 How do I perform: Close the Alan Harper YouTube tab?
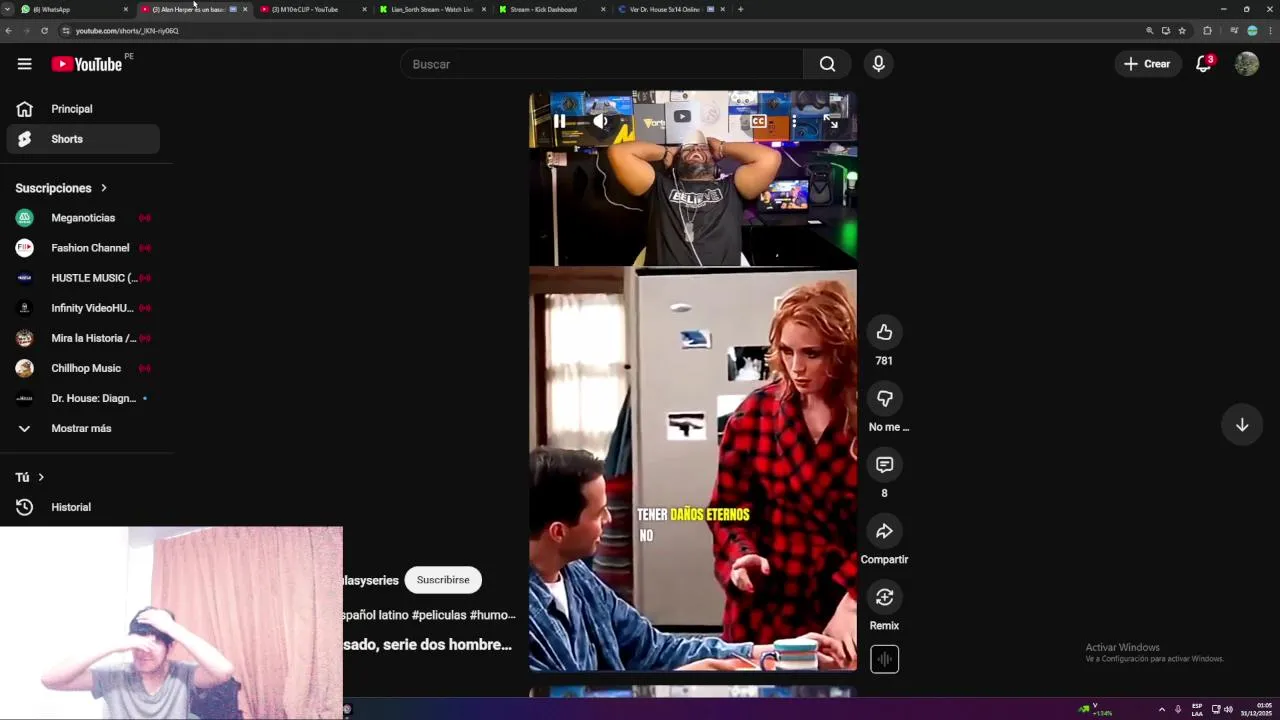click(245, 9)
